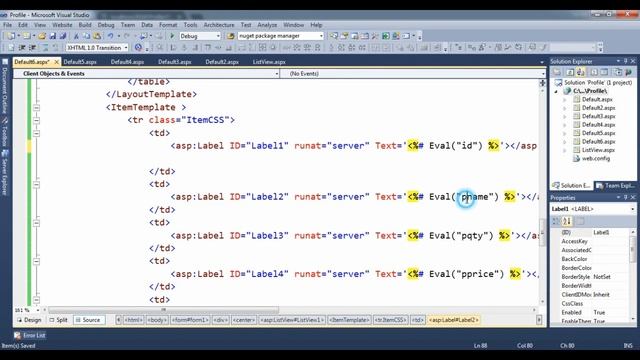Screen dimensions: 640x360
Task: Switch to Split view
Action: coord(58,320)
